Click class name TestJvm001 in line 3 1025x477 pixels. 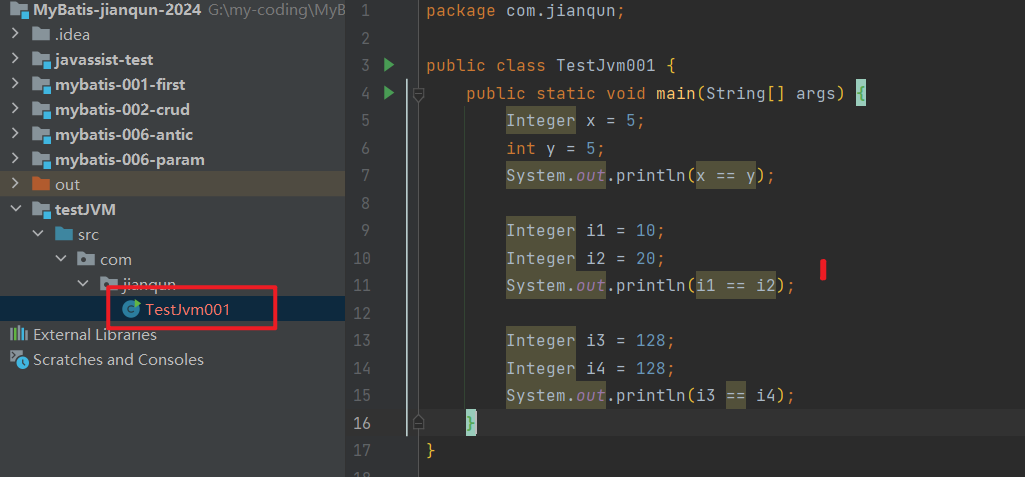point(605,65)
